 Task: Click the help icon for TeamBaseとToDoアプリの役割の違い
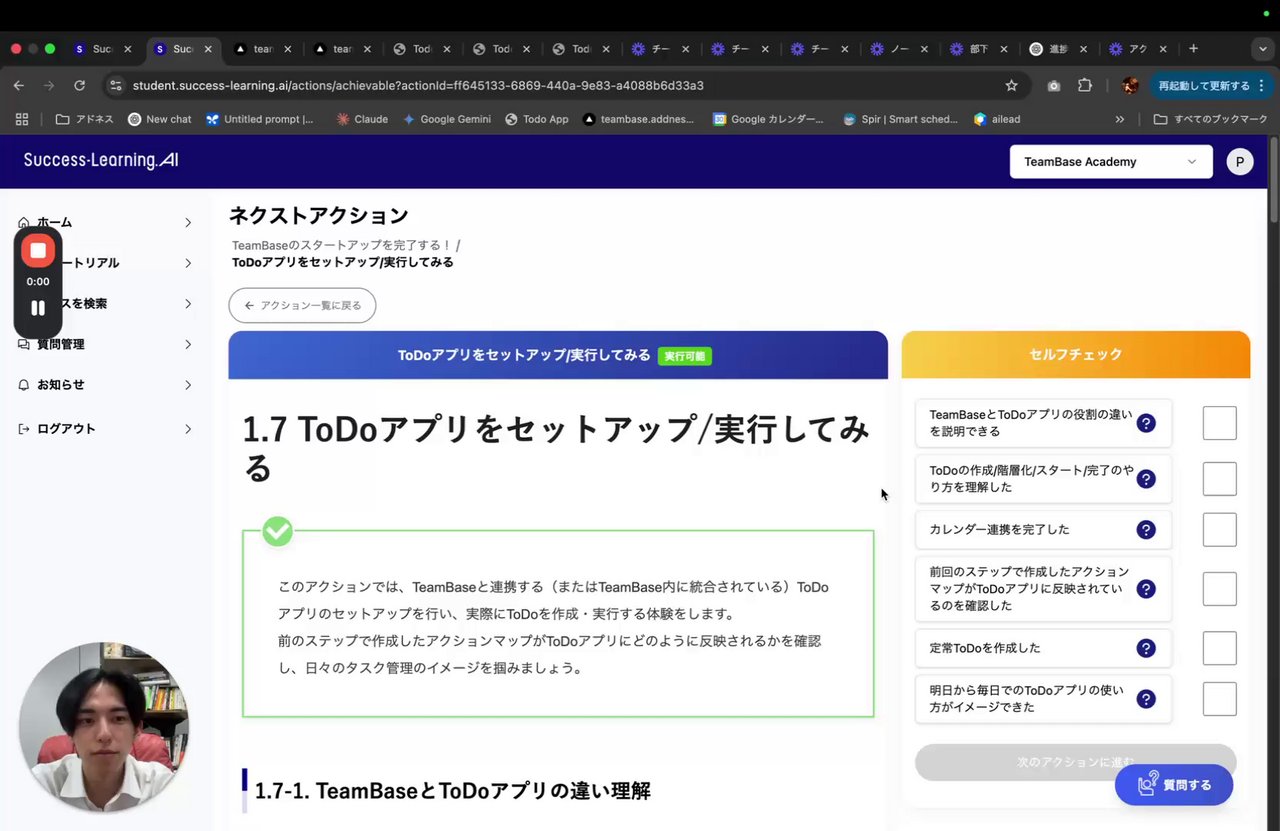(x=1146, y=423)
